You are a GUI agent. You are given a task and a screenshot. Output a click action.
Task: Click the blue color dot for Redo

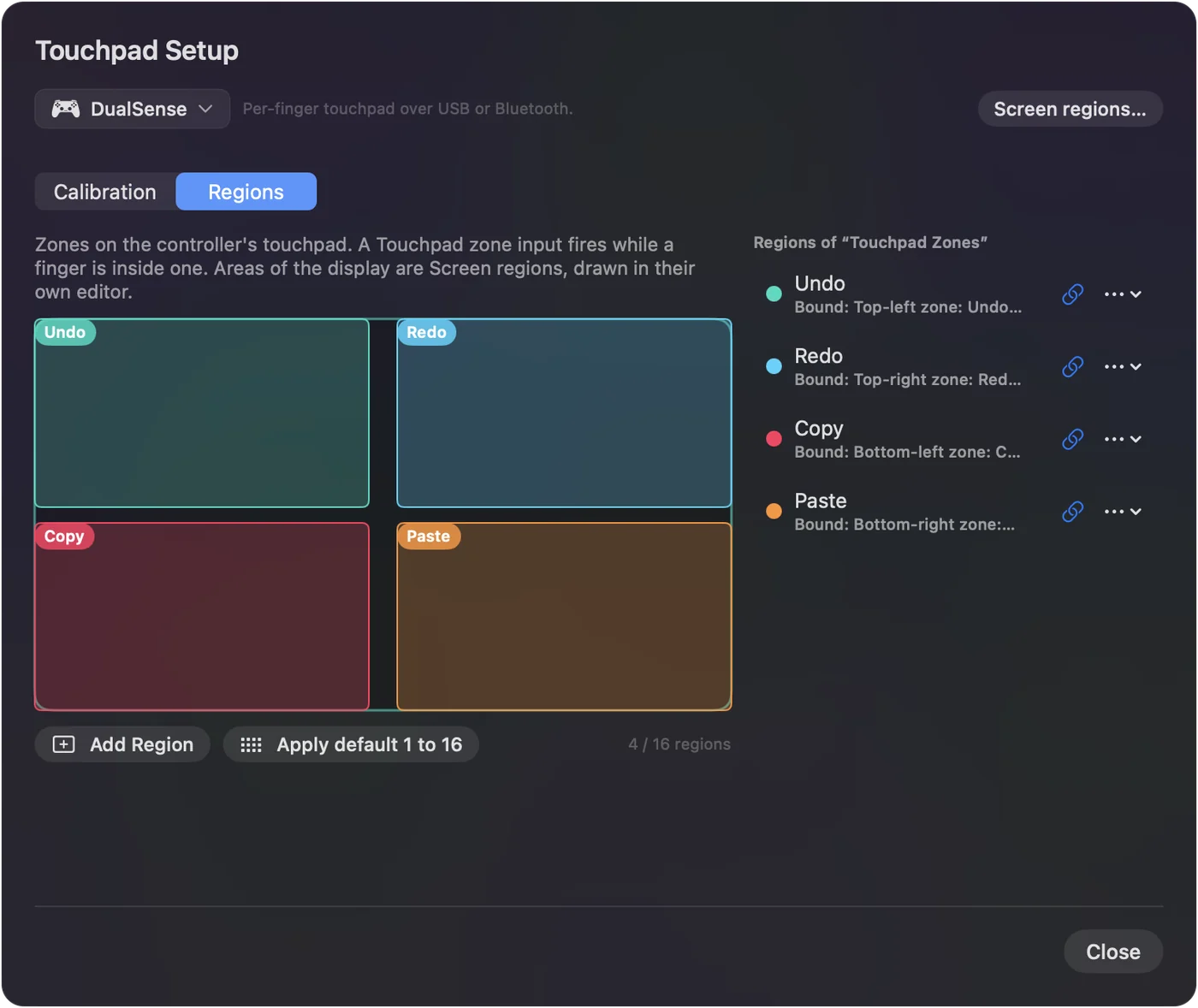coord(774,367)
